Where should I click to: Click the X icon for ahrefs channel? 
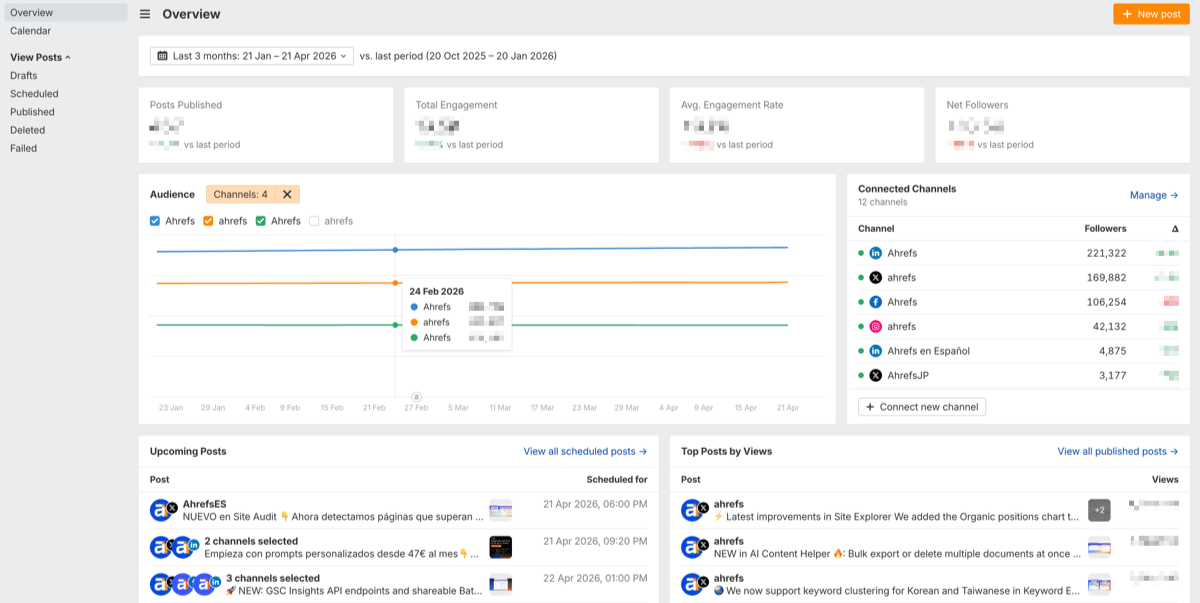876,277
